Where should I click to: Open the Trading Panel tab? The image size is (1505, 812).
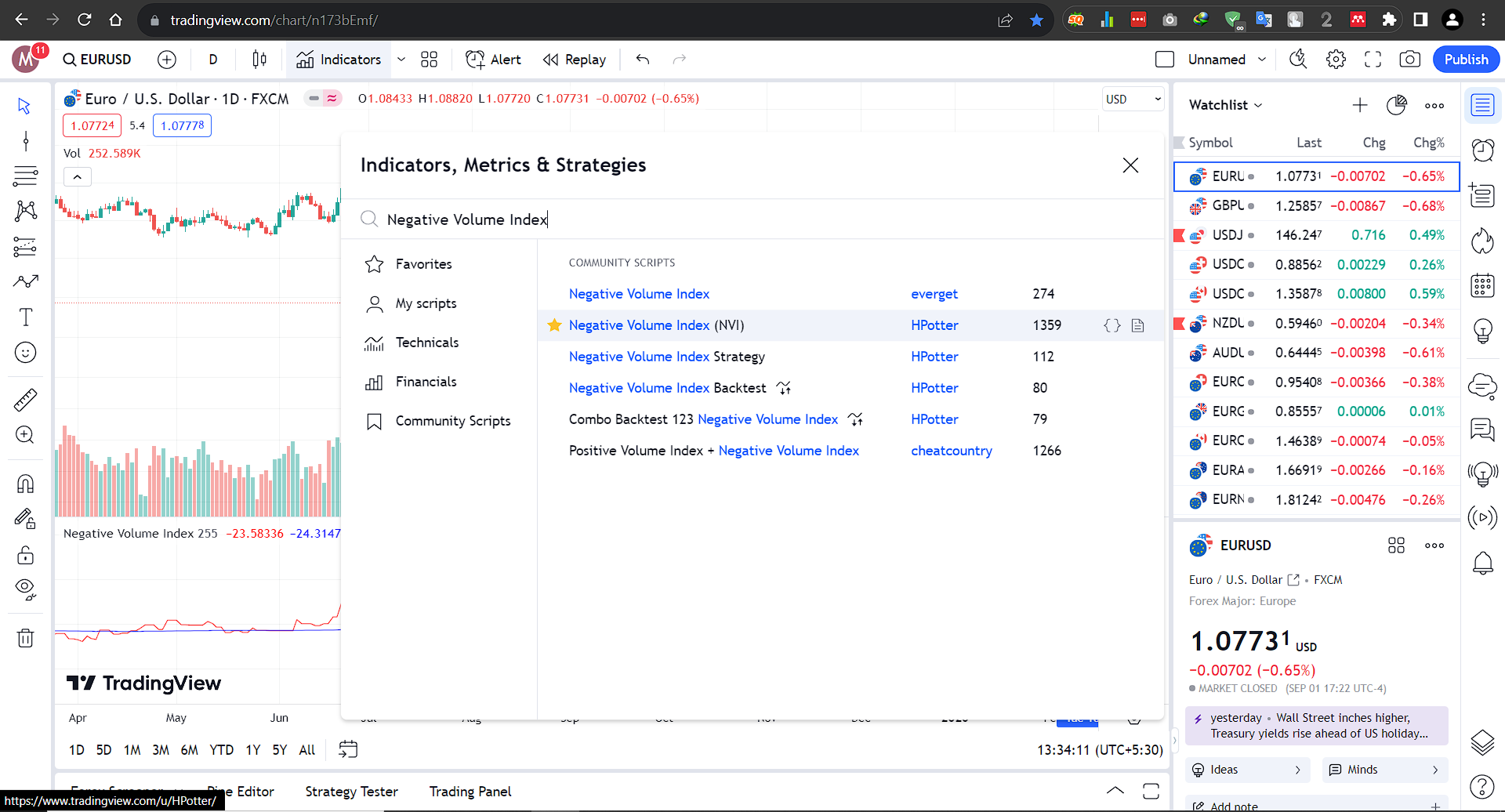click(x=470, y=792)
